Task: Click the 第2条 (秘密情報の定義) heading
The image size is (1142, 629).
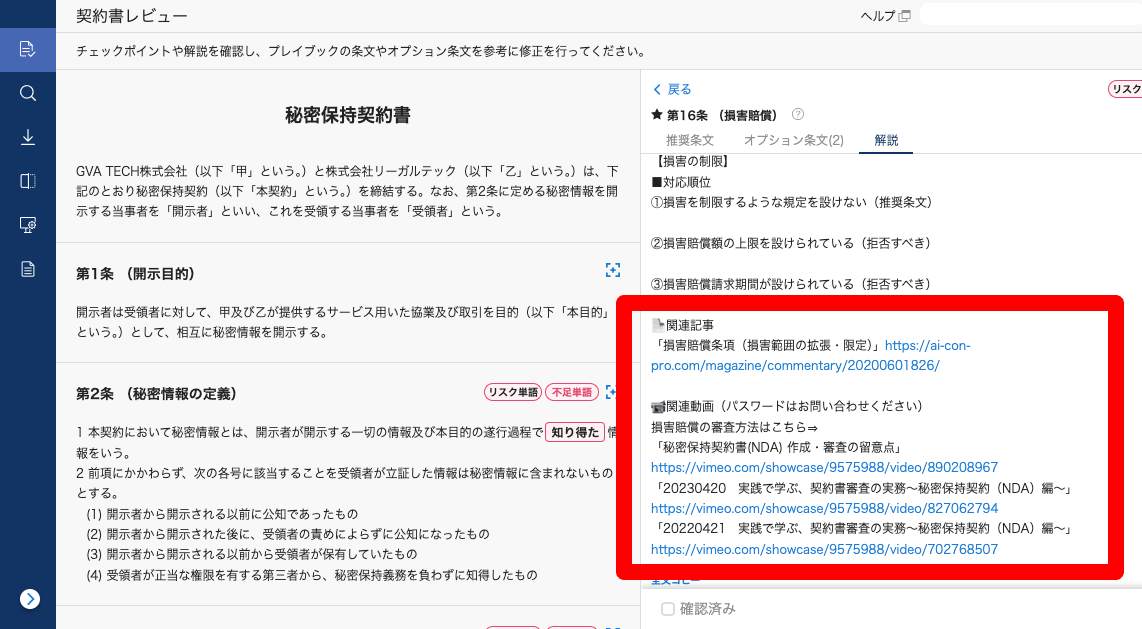Action: [157, 394]
